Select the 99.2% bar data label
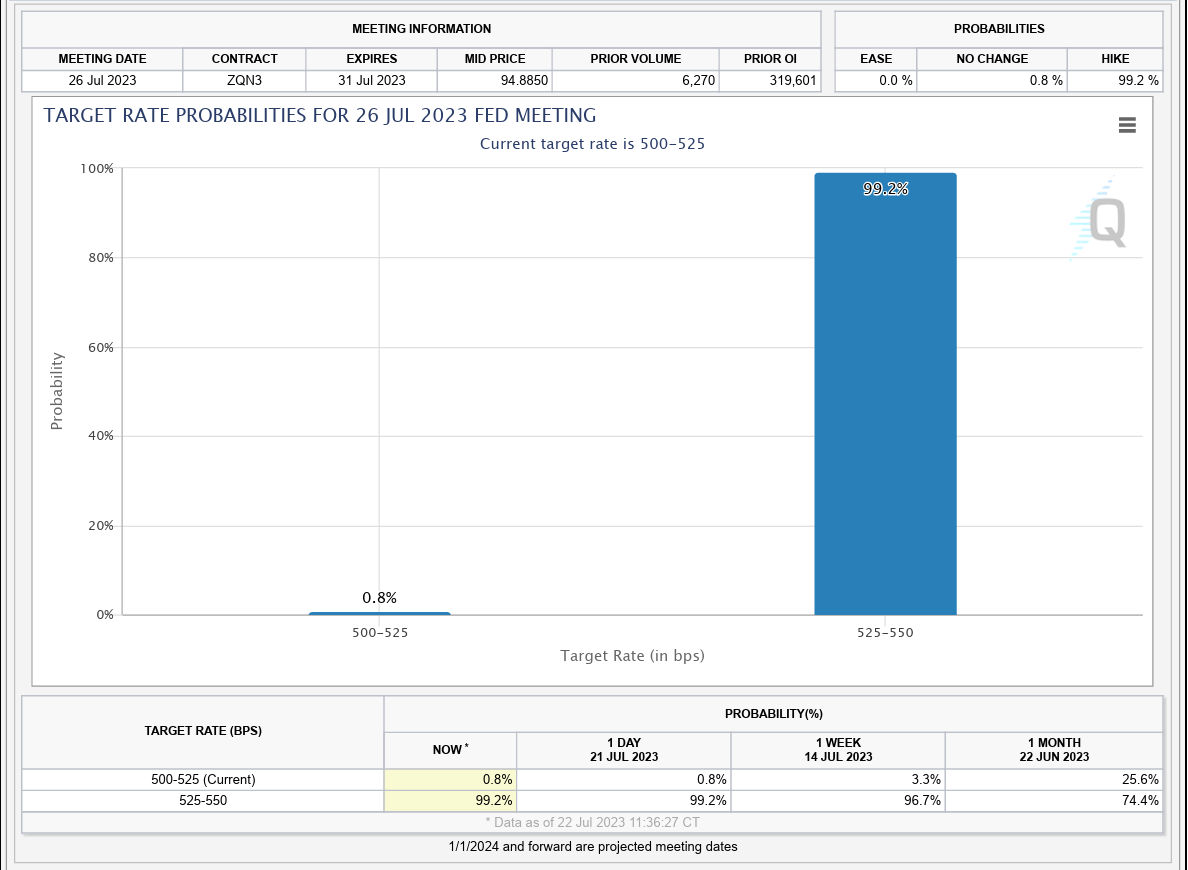 885,188
